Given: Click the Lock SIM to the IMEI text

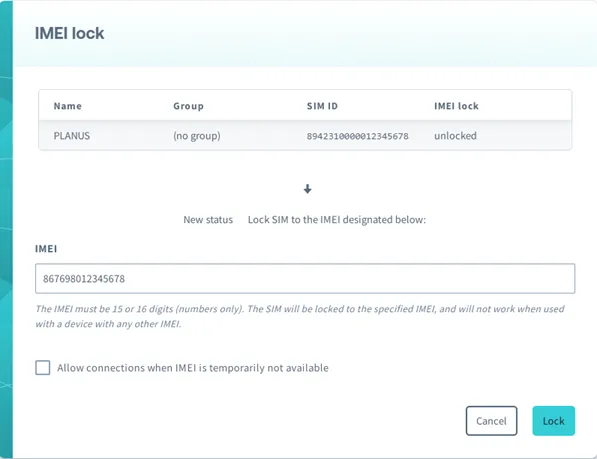Looking at the screenshot, I should (x=337, y=220).
